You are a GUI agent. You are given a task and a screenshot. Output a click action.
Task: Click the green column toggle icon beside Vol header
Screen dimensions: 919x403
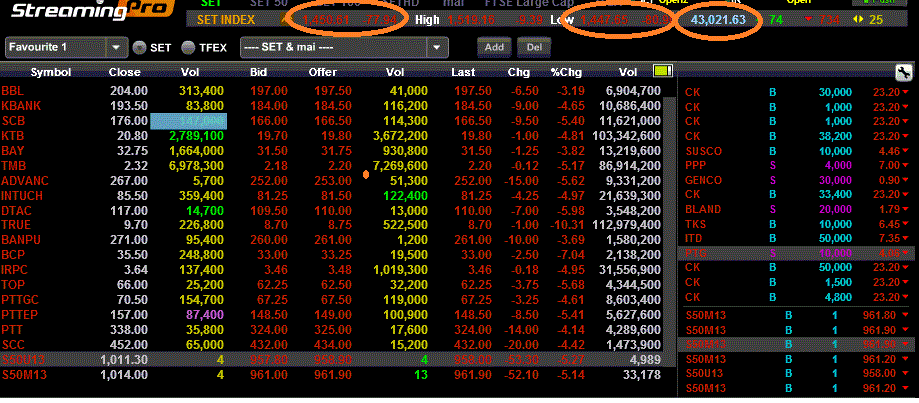click(x=663, y=71)
